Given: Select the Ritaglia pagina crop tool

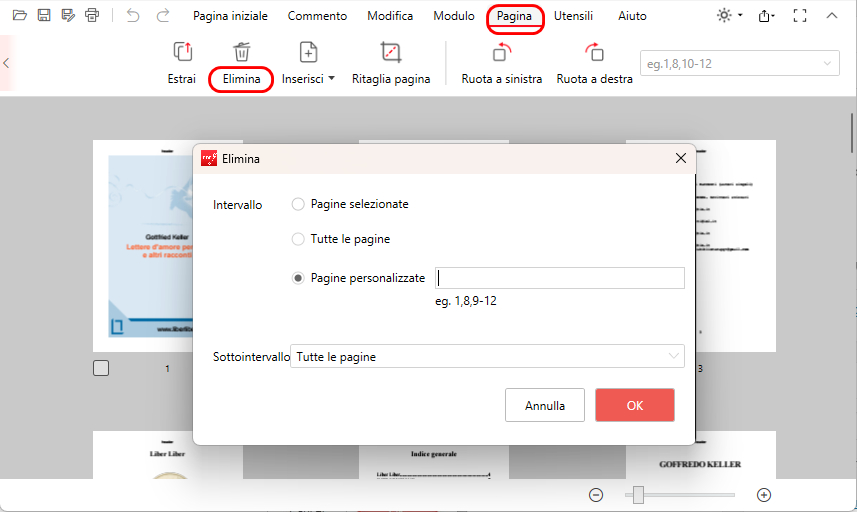Looking at the screenshot, I should tap(391, 64).
